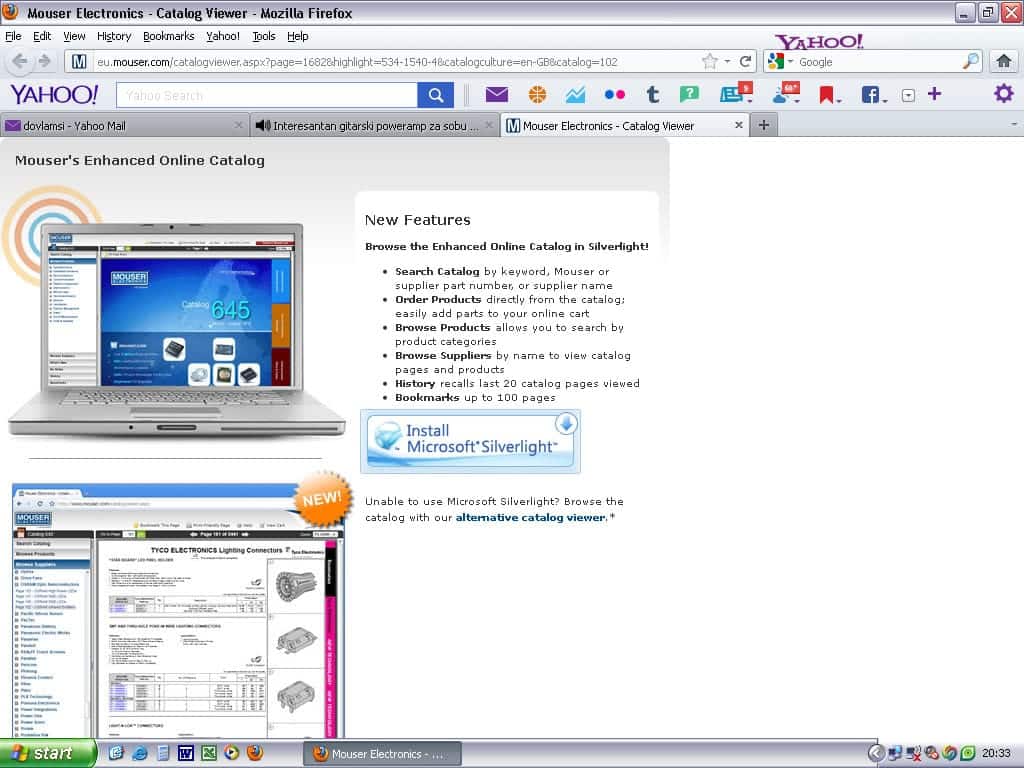This screenshot has height=768, width=1024.
Task: Open the Tumblr toolbar icon
Action: coord(652,95)
